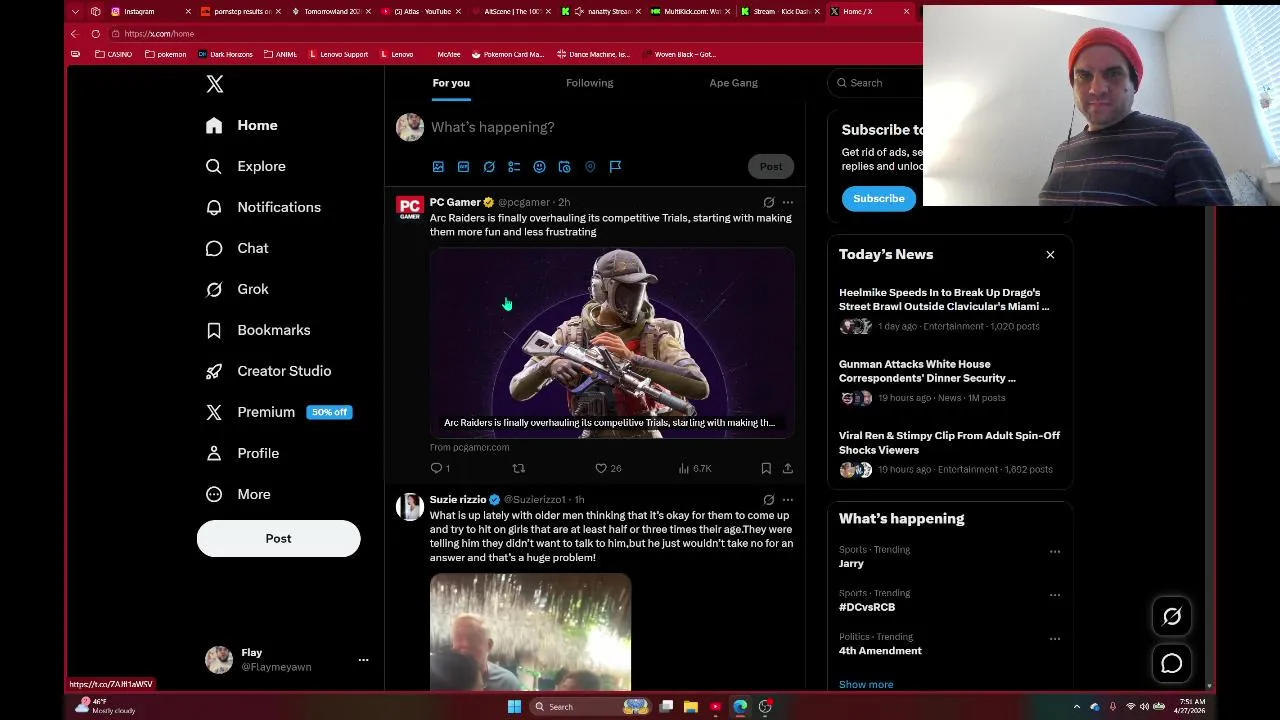The width and height of the screenshot is (1280, 720).
Task: Click the small Post button in composer
Action: (770, 167)
